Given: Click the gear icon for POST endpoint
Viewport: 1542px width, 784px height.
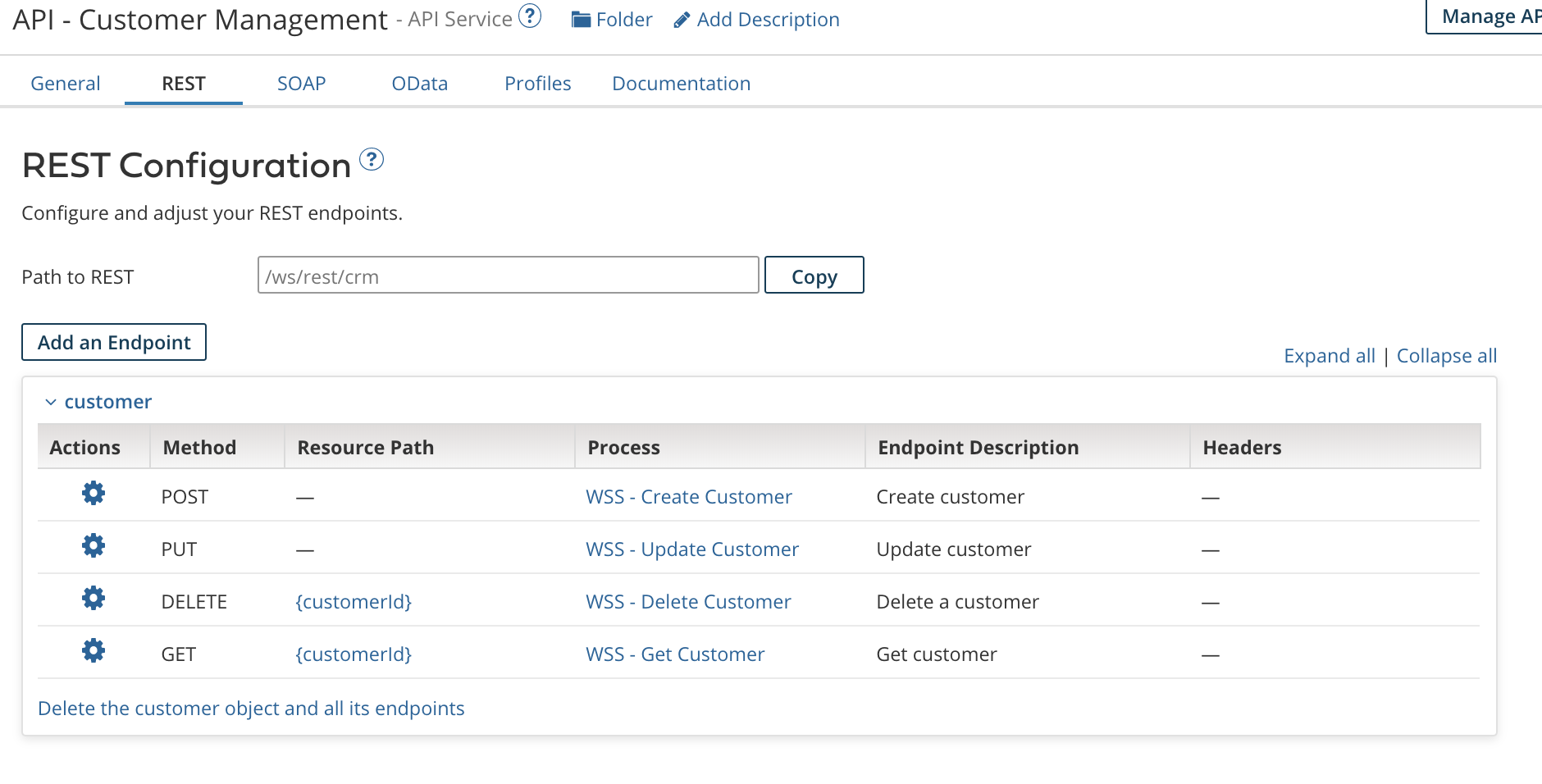Looking at the screenshot, I should (x=94, y=494).
